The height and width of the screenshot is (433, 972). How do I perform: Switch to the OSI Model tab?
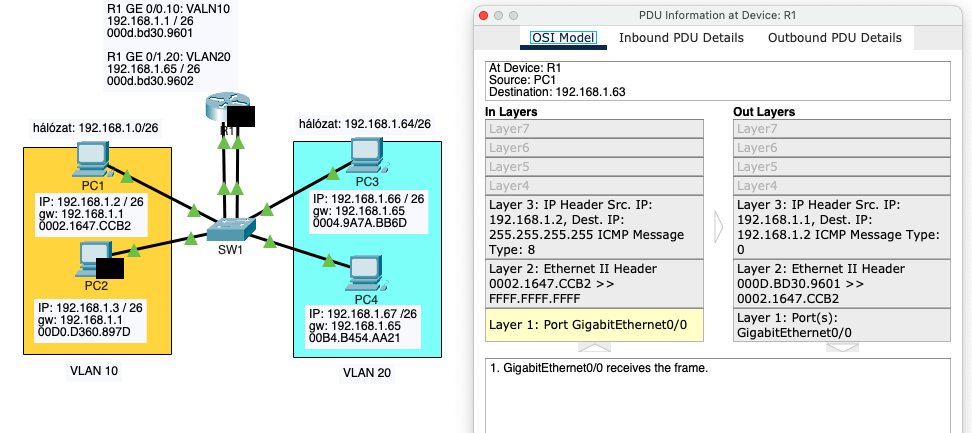point(563,38)
